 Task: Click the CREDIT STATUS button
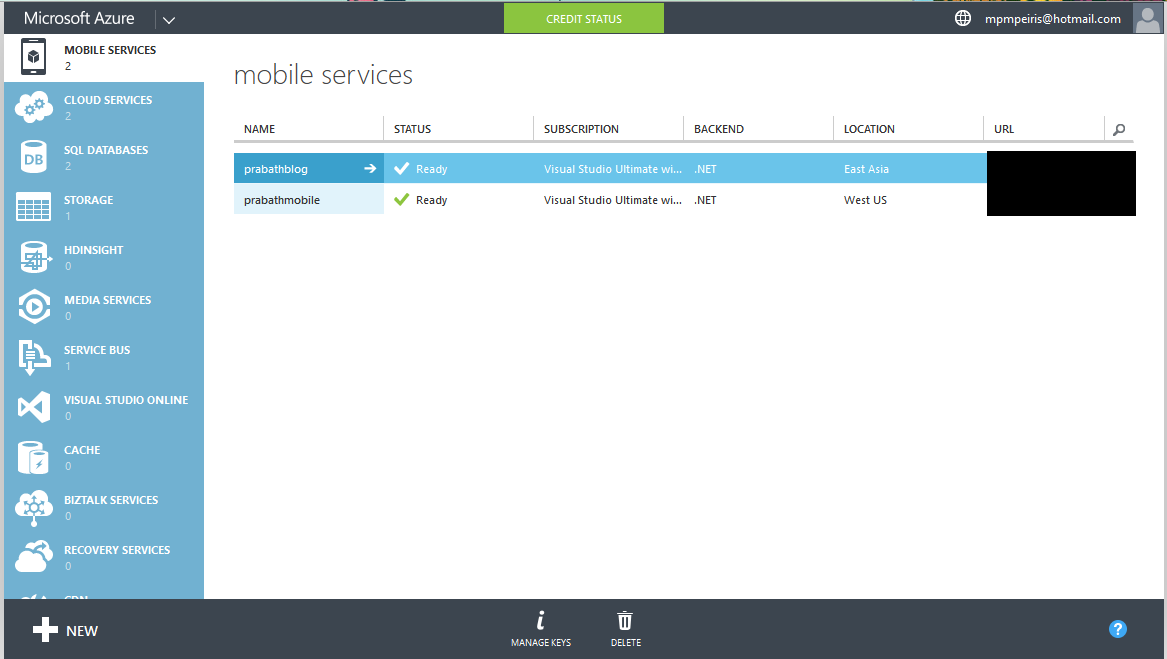pos(583,17)
